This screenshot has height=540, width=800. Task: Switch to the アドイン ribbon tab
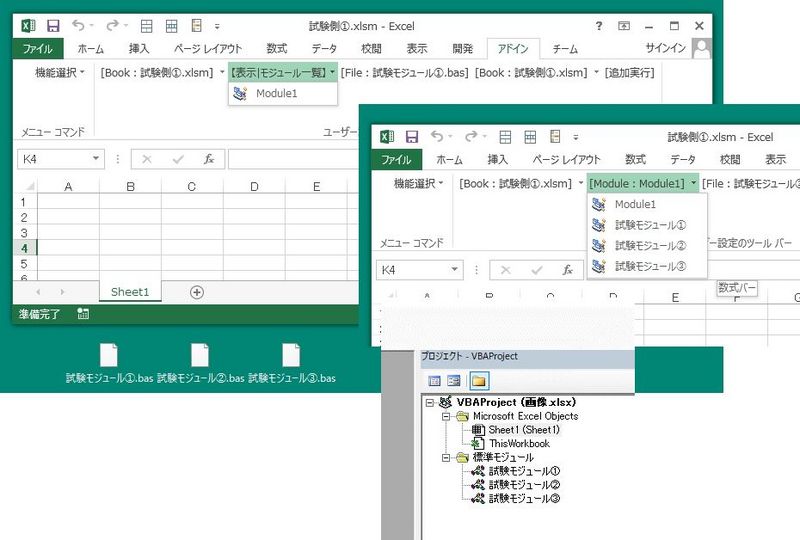[513, 48]
